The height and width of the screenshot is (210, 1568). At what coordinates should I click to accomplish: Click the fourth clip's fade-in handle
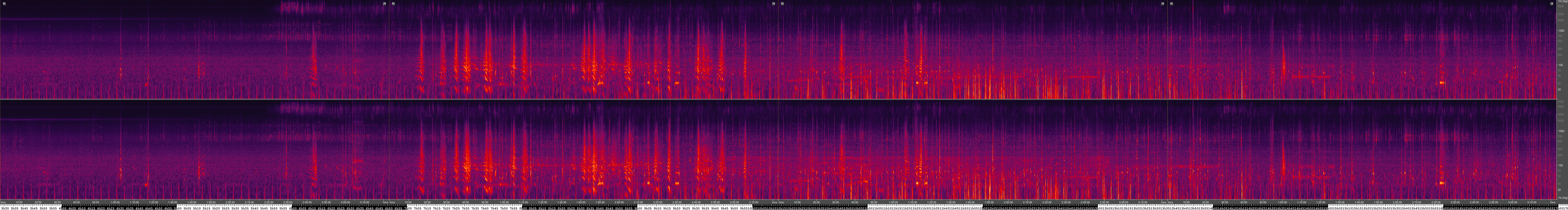pos(1172,4)
